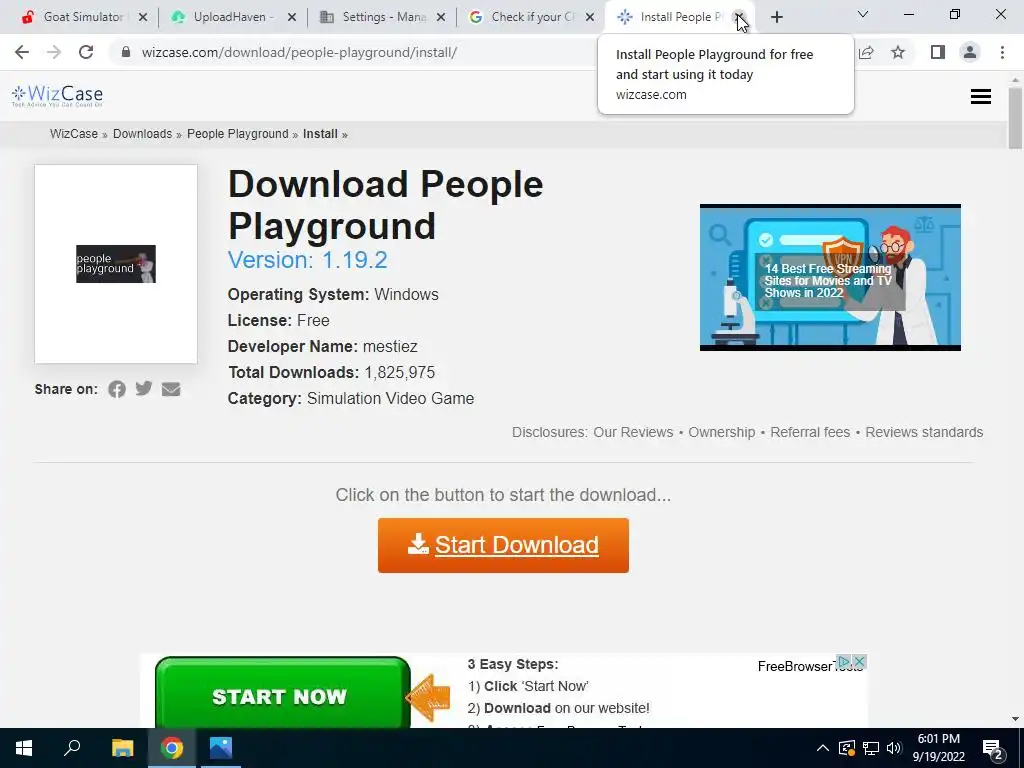Open the 14 Best Free Streaming Sites banner

click(830, 278)
